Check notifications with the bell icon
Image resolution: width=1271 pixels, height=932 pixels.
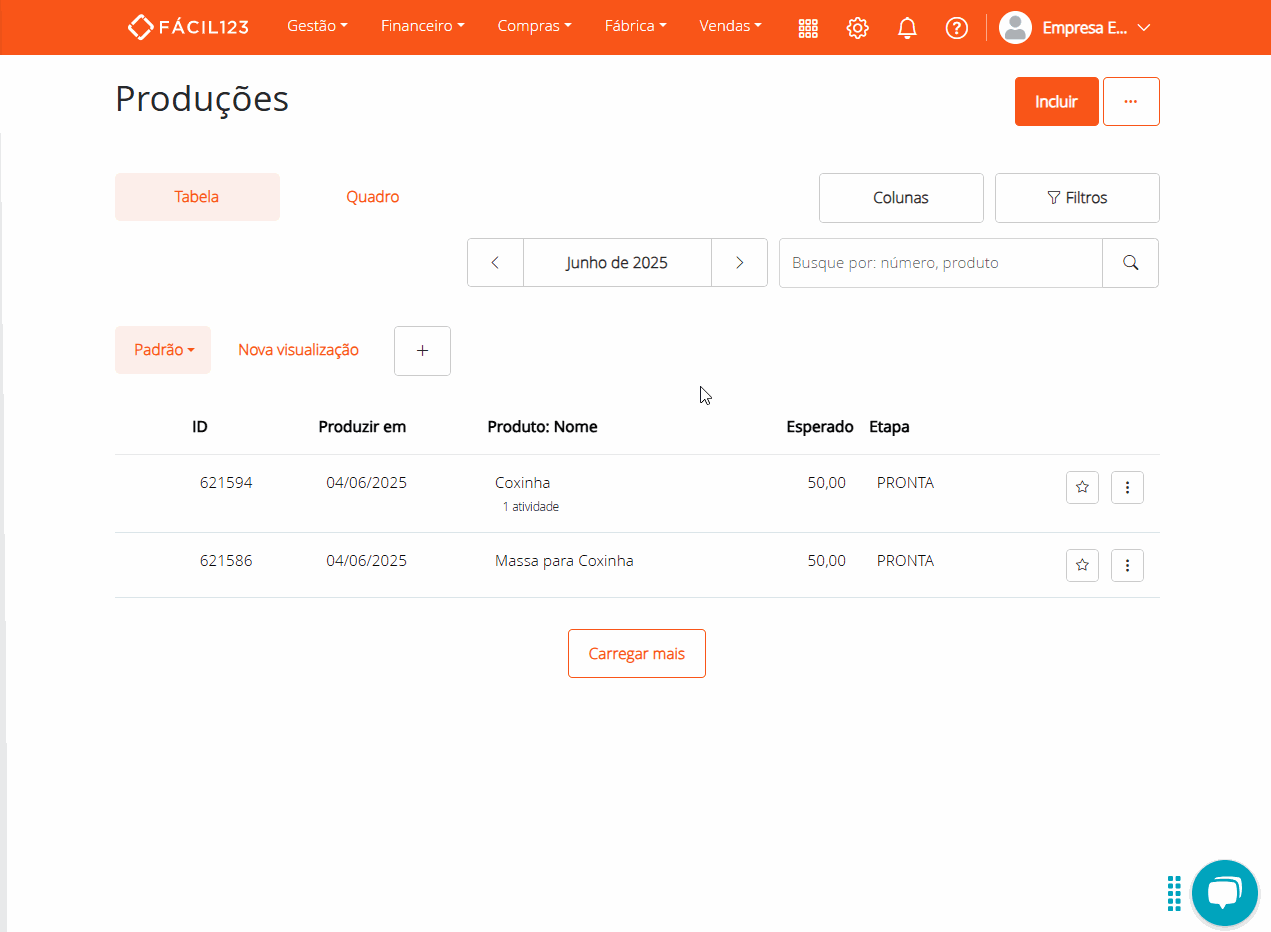907,27
